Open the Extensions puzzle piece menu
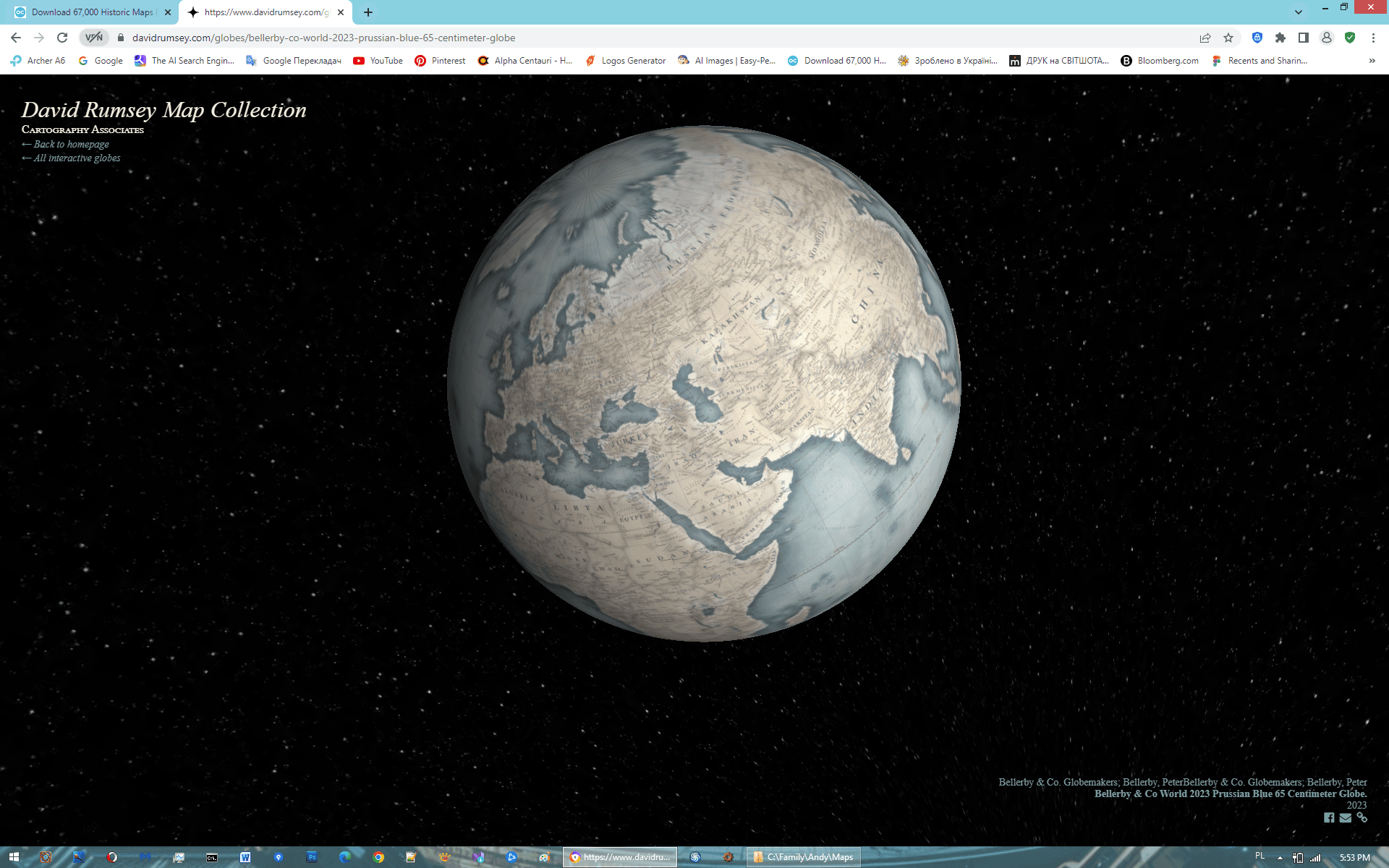This screenshot has width=1389, height=868. click(1280, 38)
